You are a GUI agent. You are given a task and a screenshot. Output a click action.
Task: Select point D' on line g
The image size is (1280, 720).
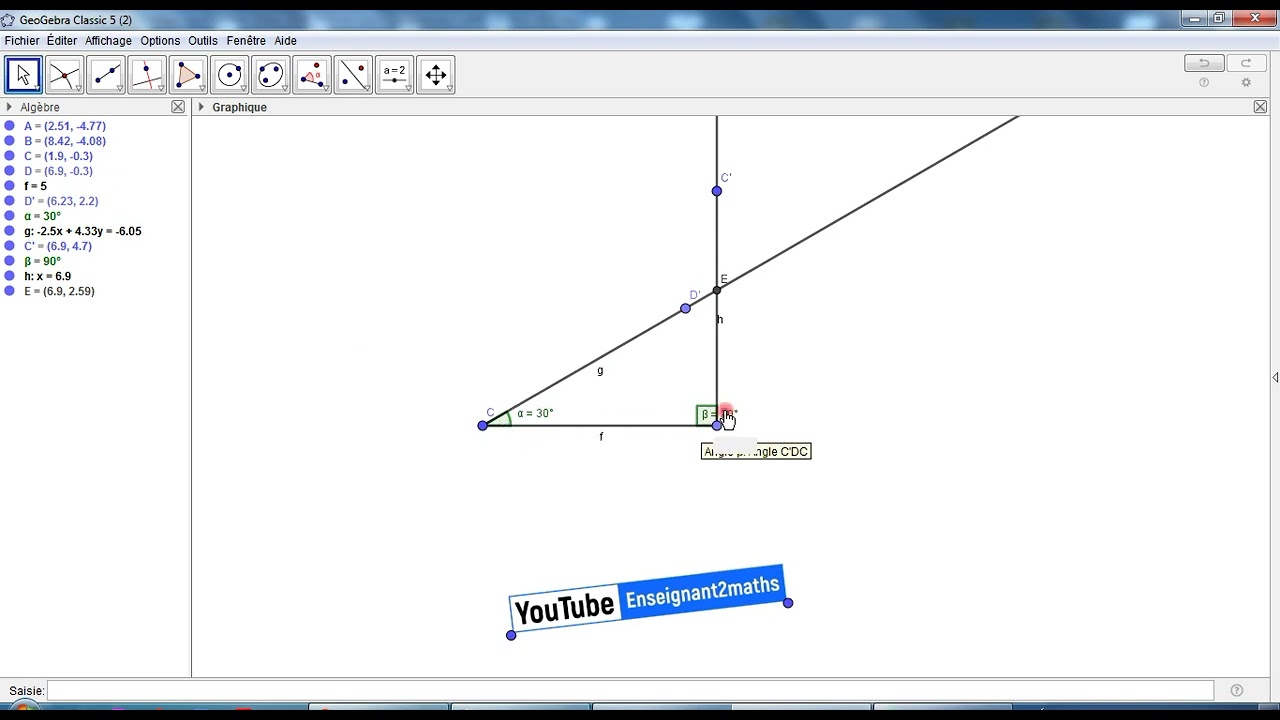click(685, 308)
